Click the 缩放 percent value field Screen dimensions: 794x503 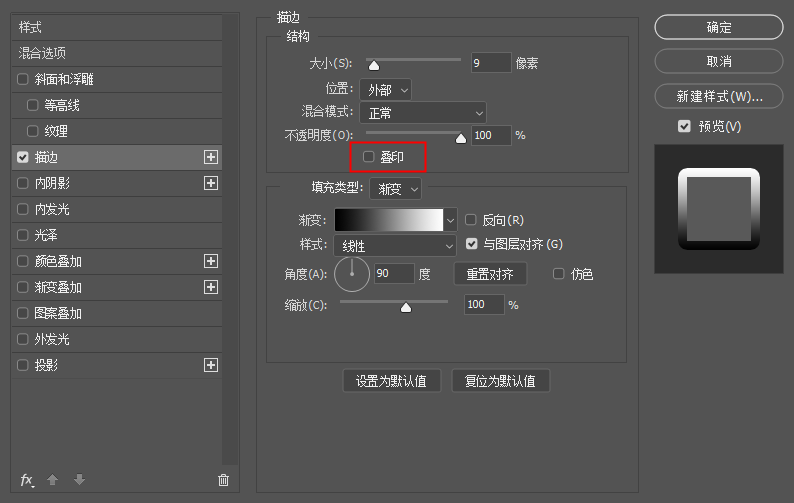[484, 304]
